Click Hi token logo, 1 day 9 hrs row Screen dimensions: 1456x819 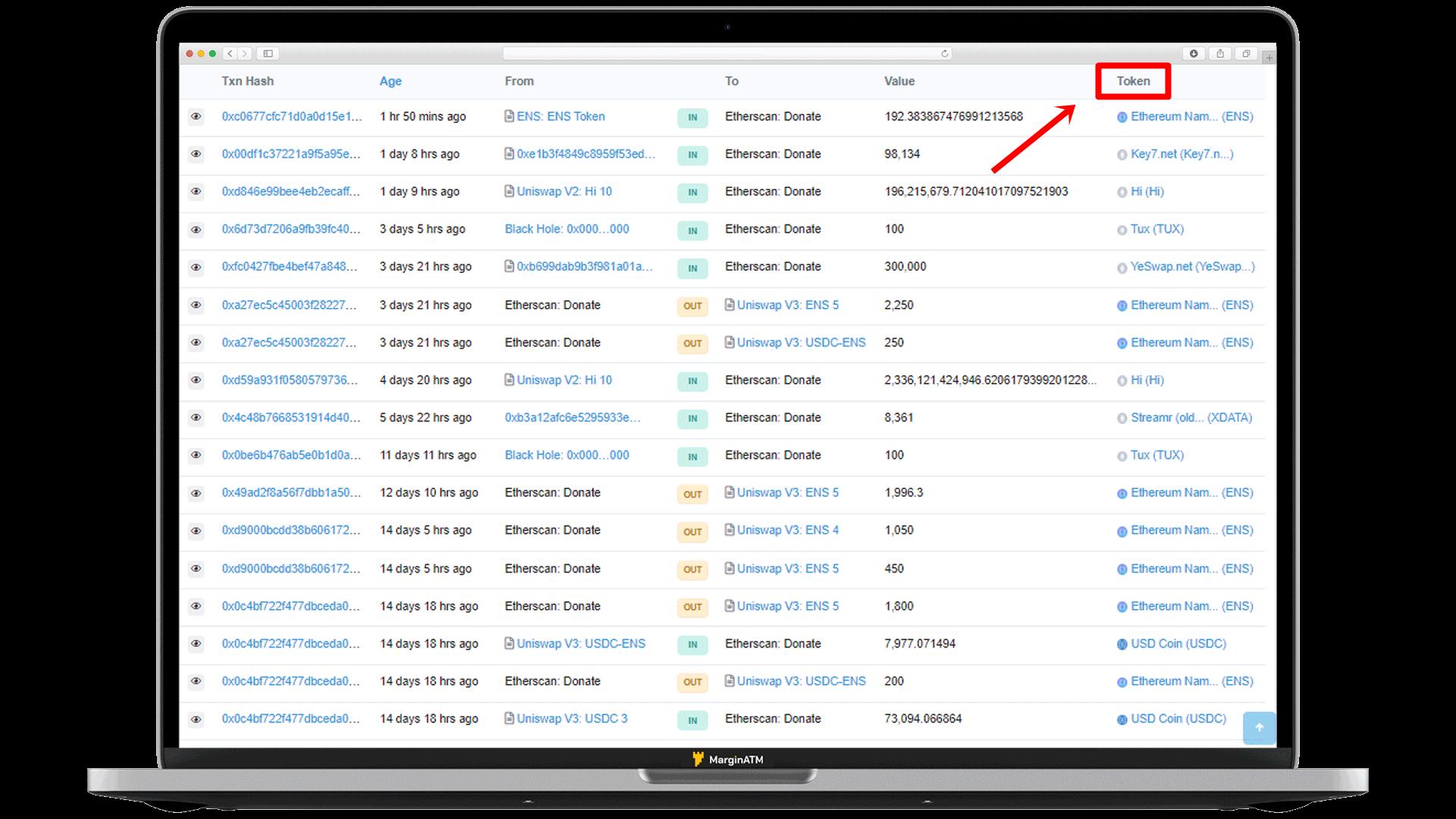tap(1122, 193)
